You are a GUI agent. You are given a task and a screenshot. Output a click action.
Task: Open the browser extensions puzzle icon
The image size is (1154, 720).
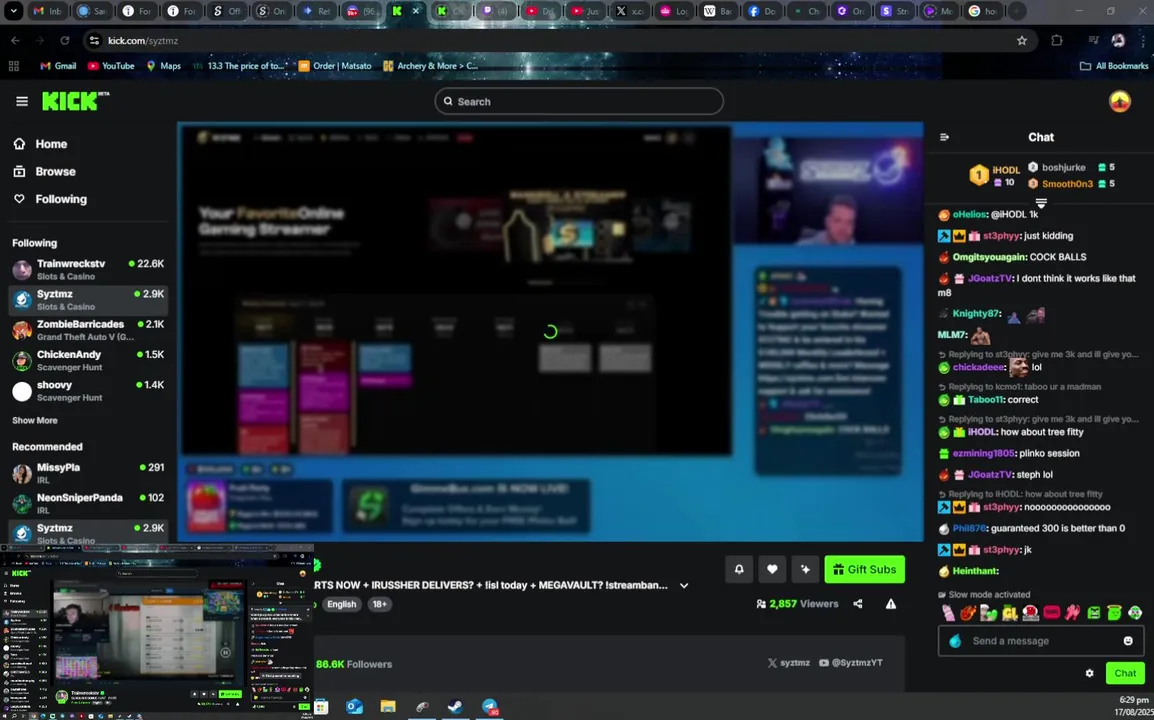pyautogui.click(x=1057, y=40)
